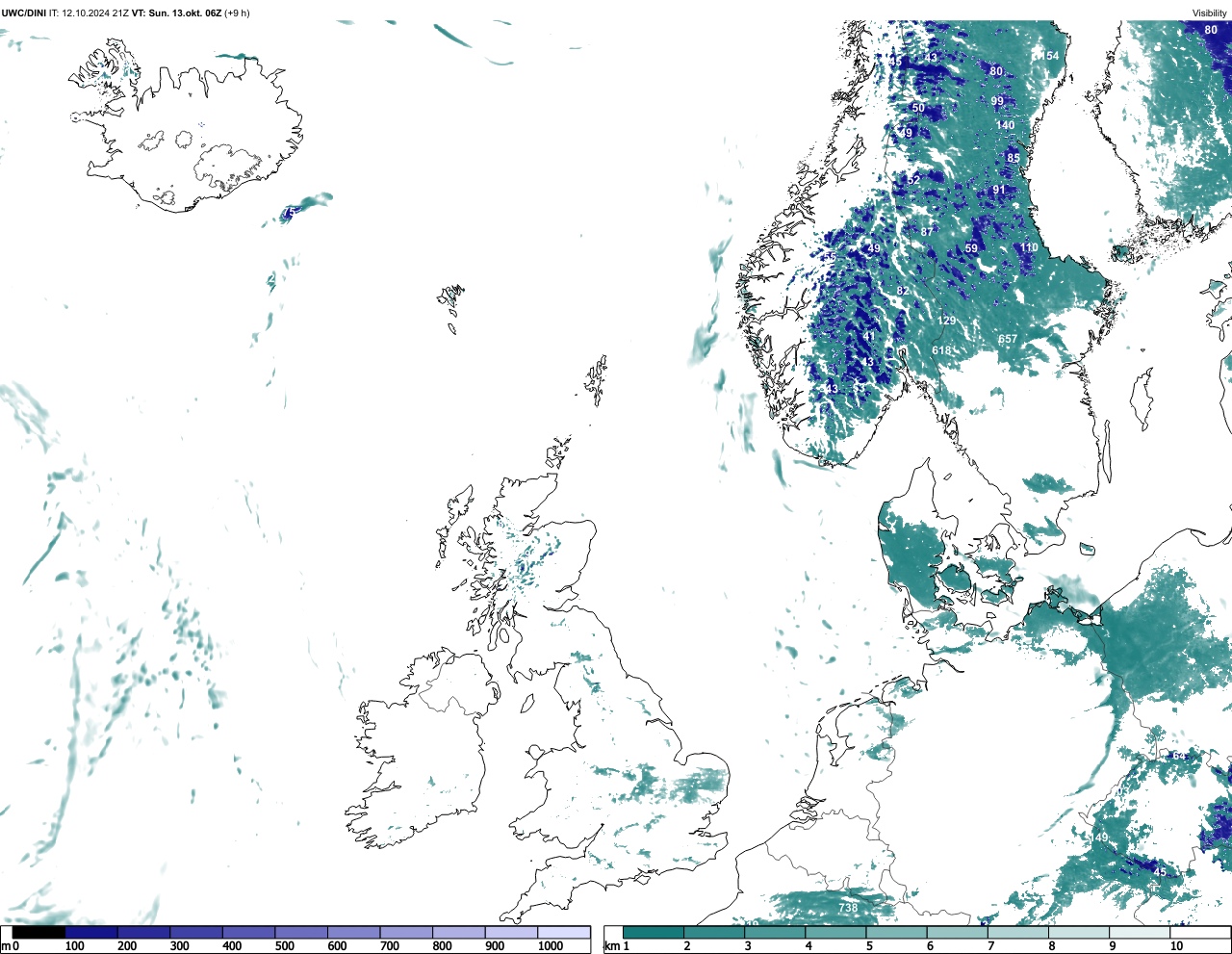Click the '110' value near Swedish coast

1029,247
